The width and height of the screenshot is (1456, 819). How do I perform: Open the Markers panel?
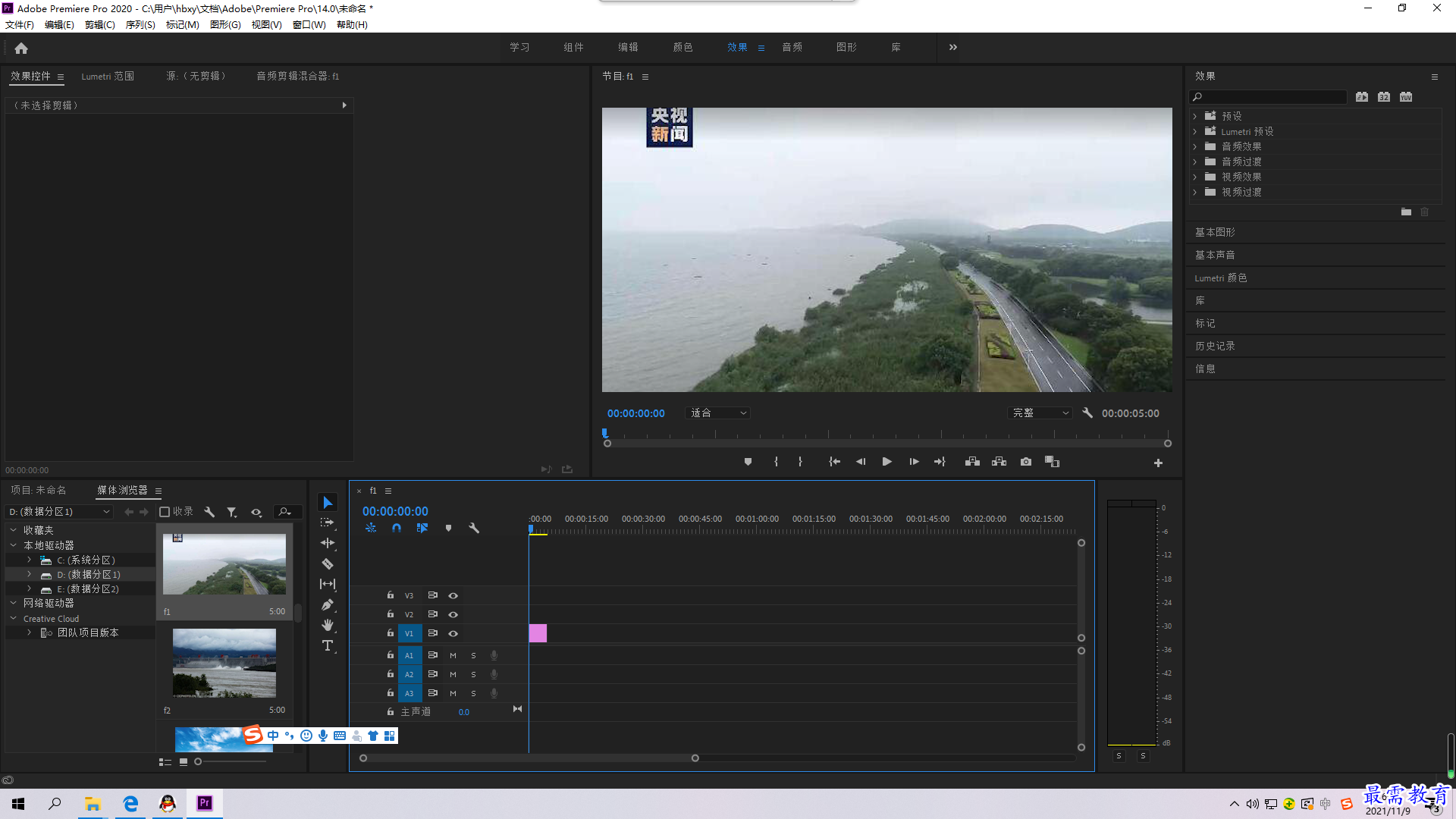[1205, 323]
